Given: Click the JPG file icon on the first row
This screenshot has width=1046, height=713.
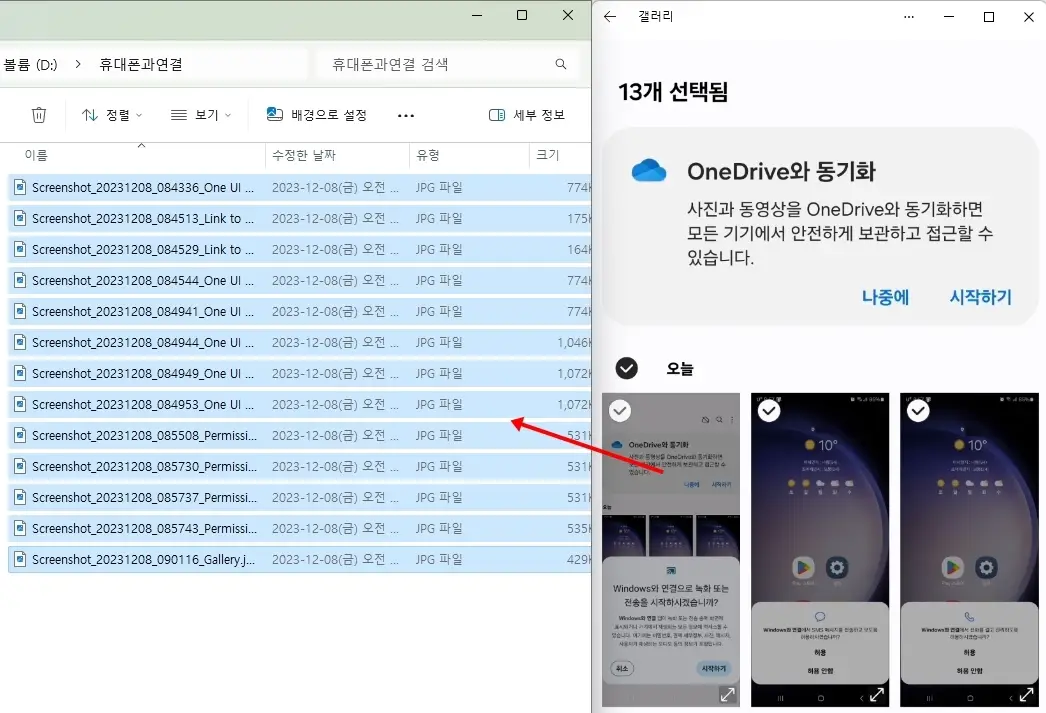Looking at the screenshot, I should click(x=22, y=188).
